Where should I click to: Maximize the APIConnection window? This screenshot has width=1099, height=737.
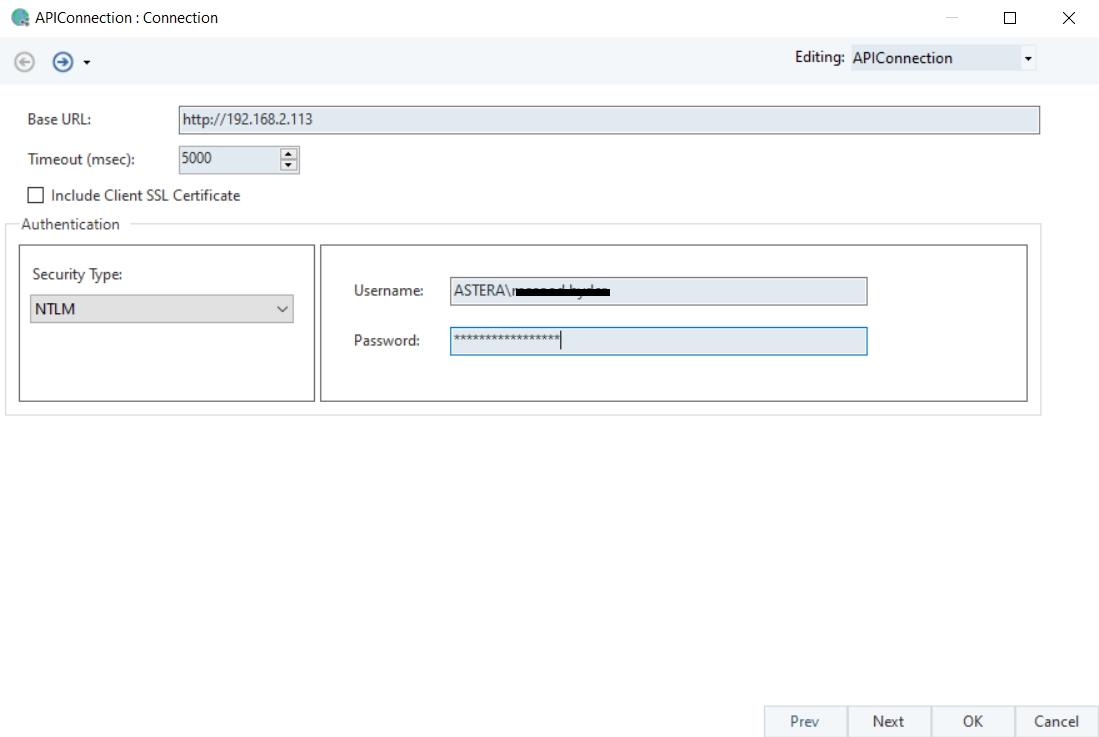1010,18
